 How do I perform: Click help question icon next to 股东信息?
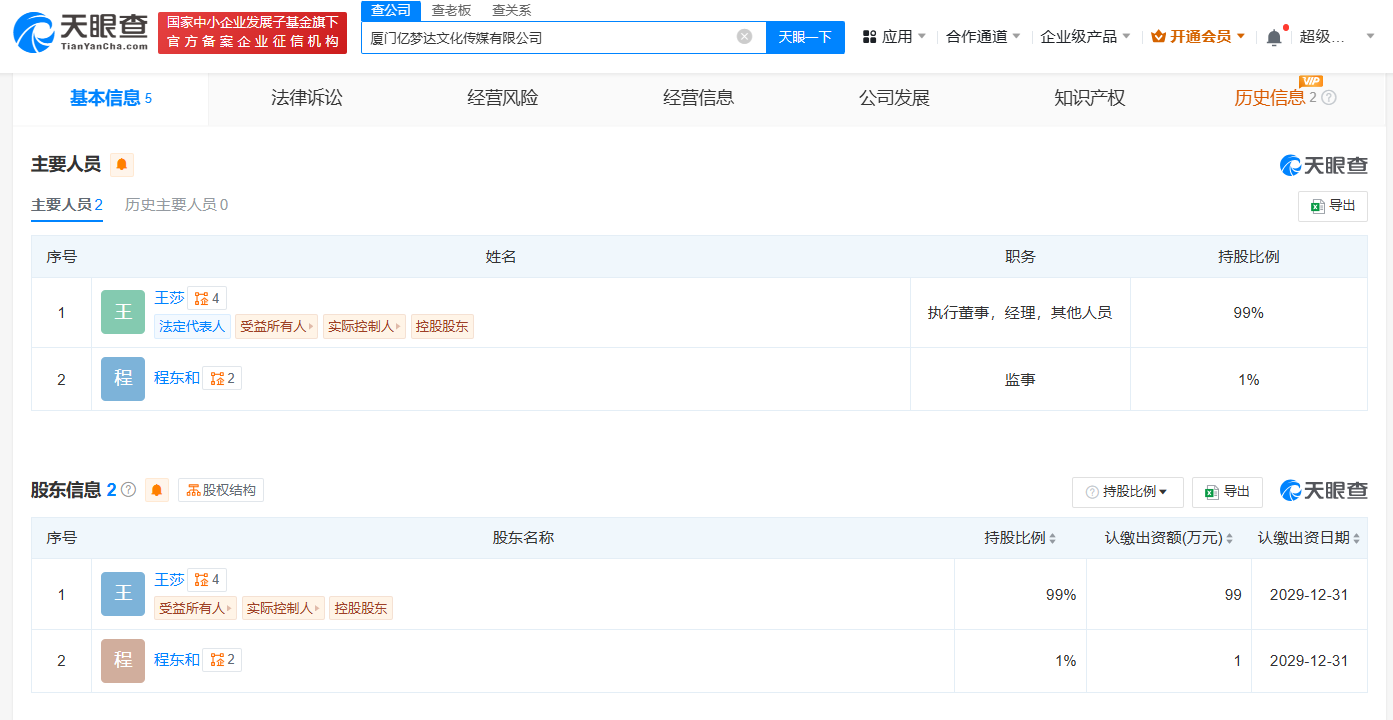128,490
